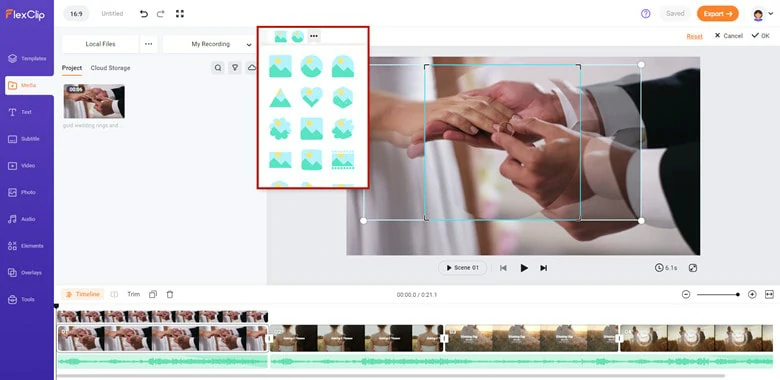Click the three-dots more shapes button

coord(314,36)
